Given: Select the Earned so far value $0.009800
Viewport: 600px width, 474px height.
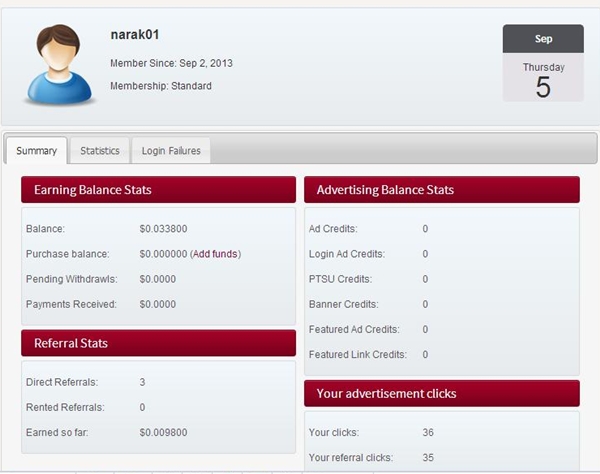Looking at the screenshot, I should (163, 433).
